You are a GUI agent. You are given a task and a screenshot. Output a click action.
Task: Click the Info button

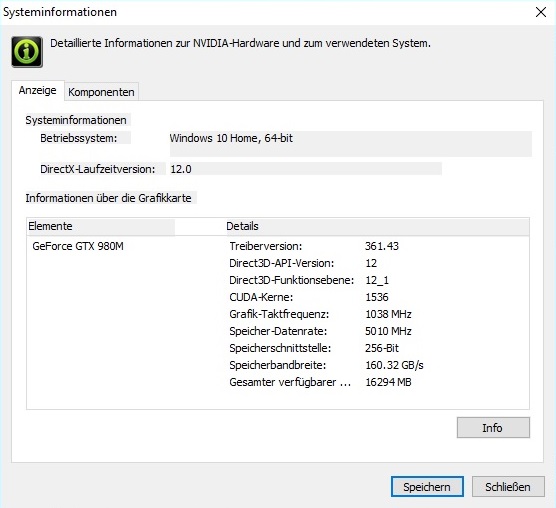pyautogui.click(x=493, y=428)
